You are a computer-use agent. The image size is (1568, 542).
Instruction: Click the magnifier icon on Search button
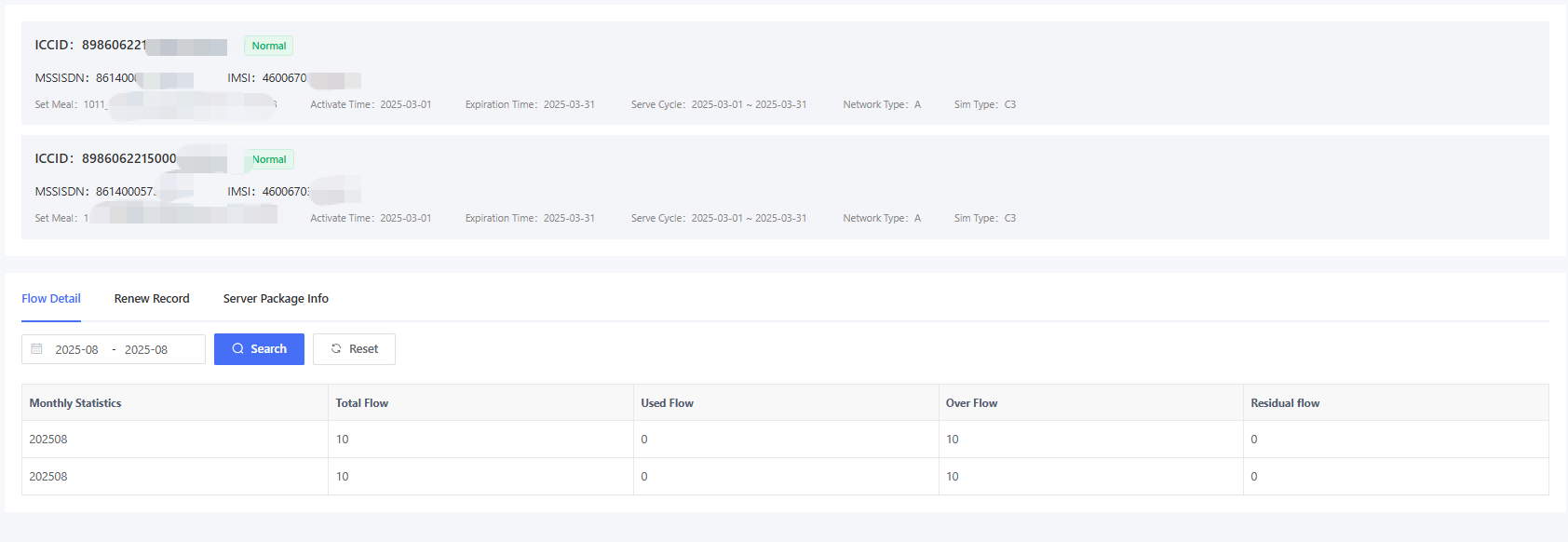click(x=238, y=349)
